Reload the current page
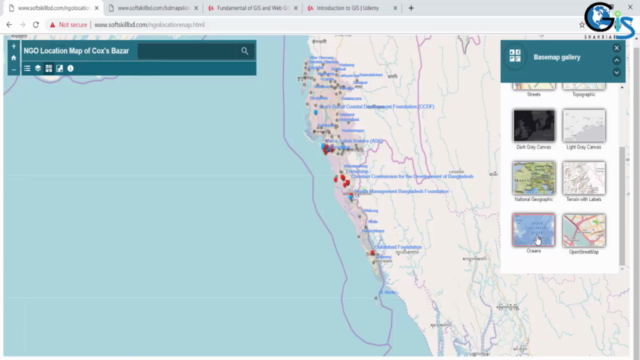The image size is (640, 360). pos(36,25)
